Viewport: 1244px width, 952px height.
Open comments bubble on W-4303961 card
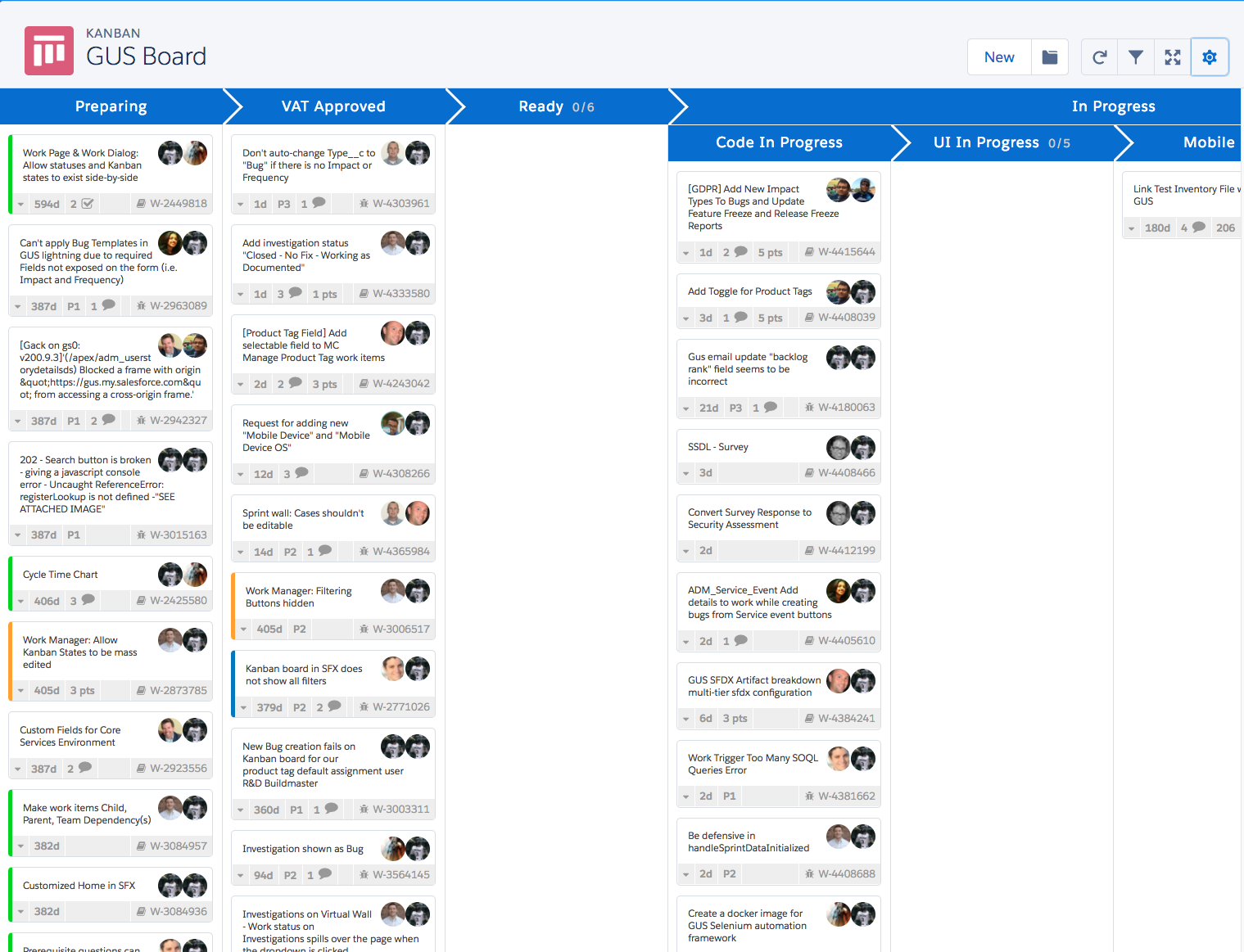(319, 203)
